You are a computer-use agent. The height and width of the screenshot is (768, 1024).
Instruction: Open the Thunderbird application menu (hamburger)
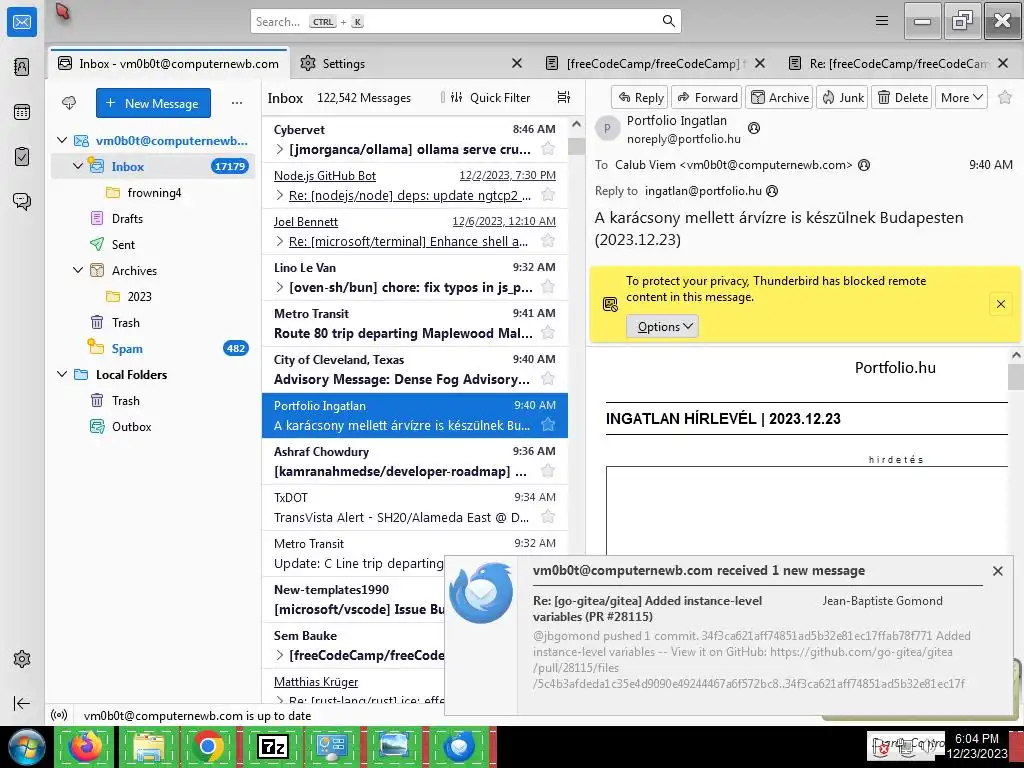(882, 21)
